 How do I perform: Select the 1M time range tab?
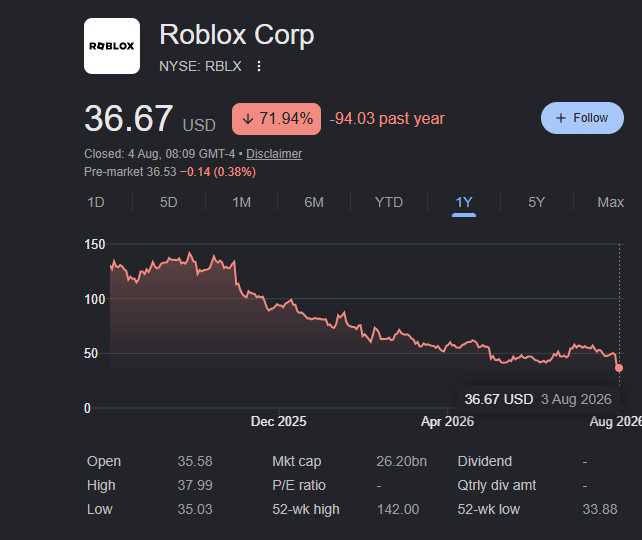point(242,202)
